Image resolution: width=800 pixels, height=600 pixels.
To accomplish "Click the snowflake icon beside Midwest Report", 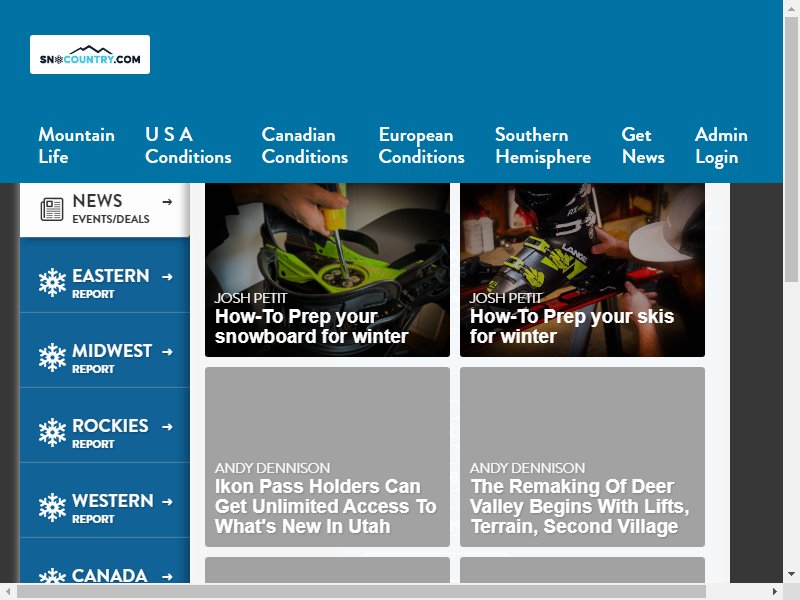I will pos(52,357).
